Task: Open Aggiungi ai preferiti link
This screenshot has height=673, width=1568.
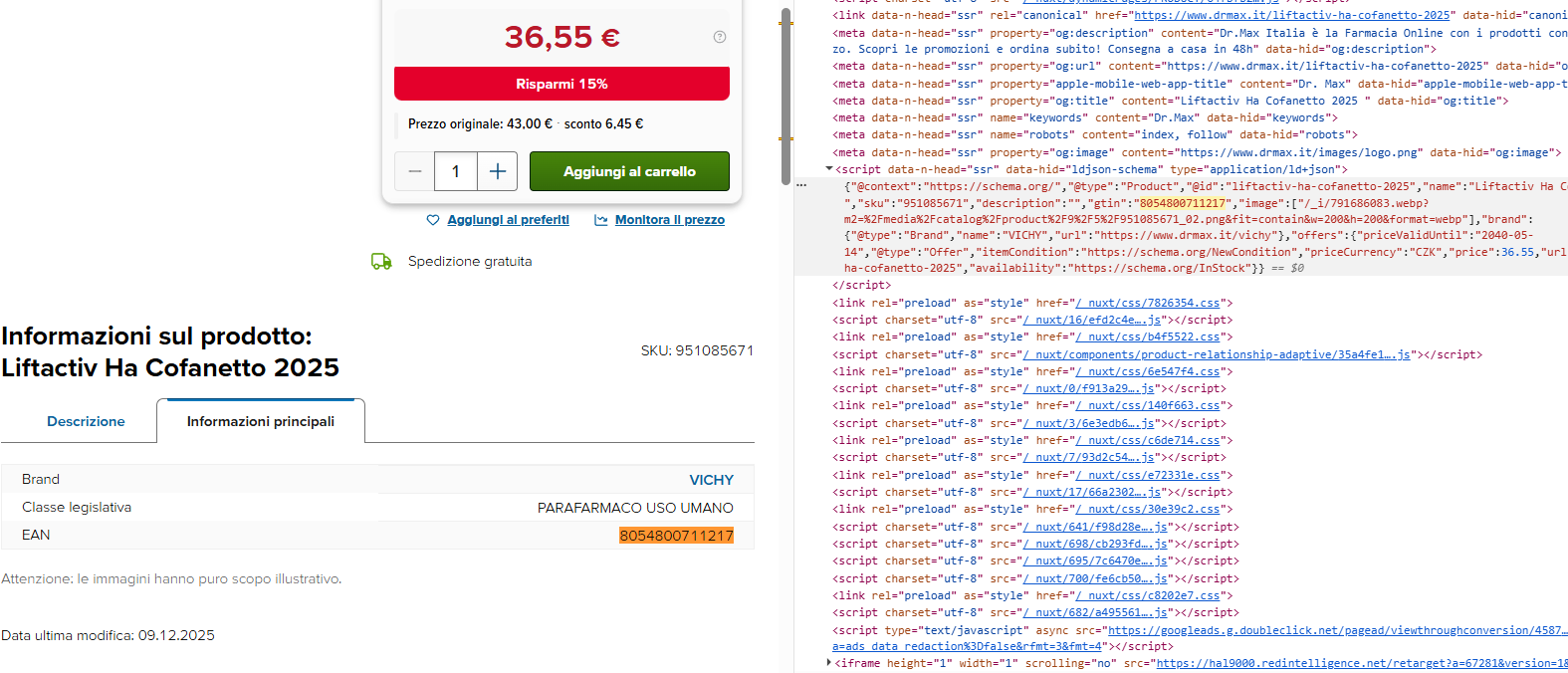Action: pos(508,220)
